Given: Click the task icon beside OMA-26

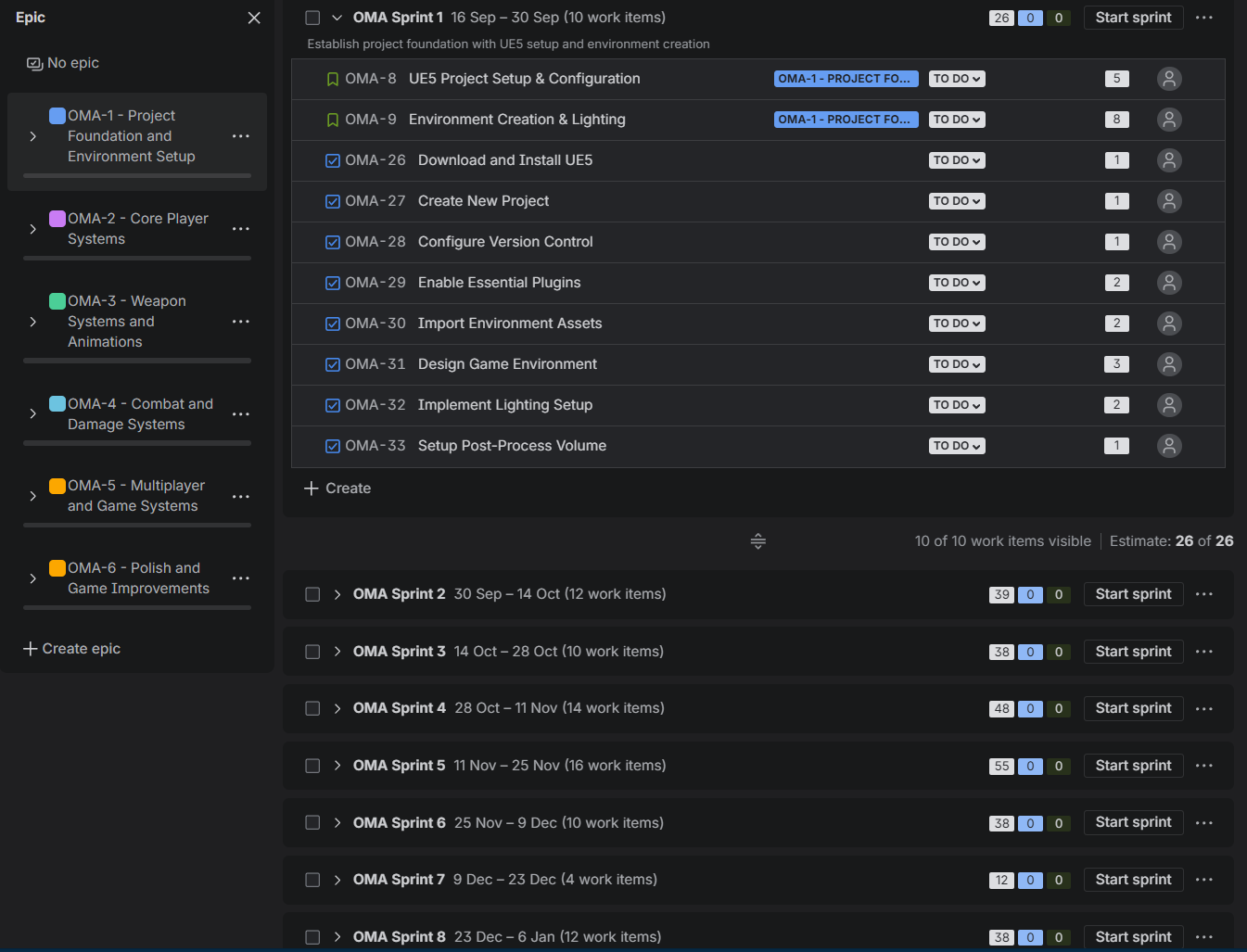Looking at the screenshot, I should (x=333, y=160).
